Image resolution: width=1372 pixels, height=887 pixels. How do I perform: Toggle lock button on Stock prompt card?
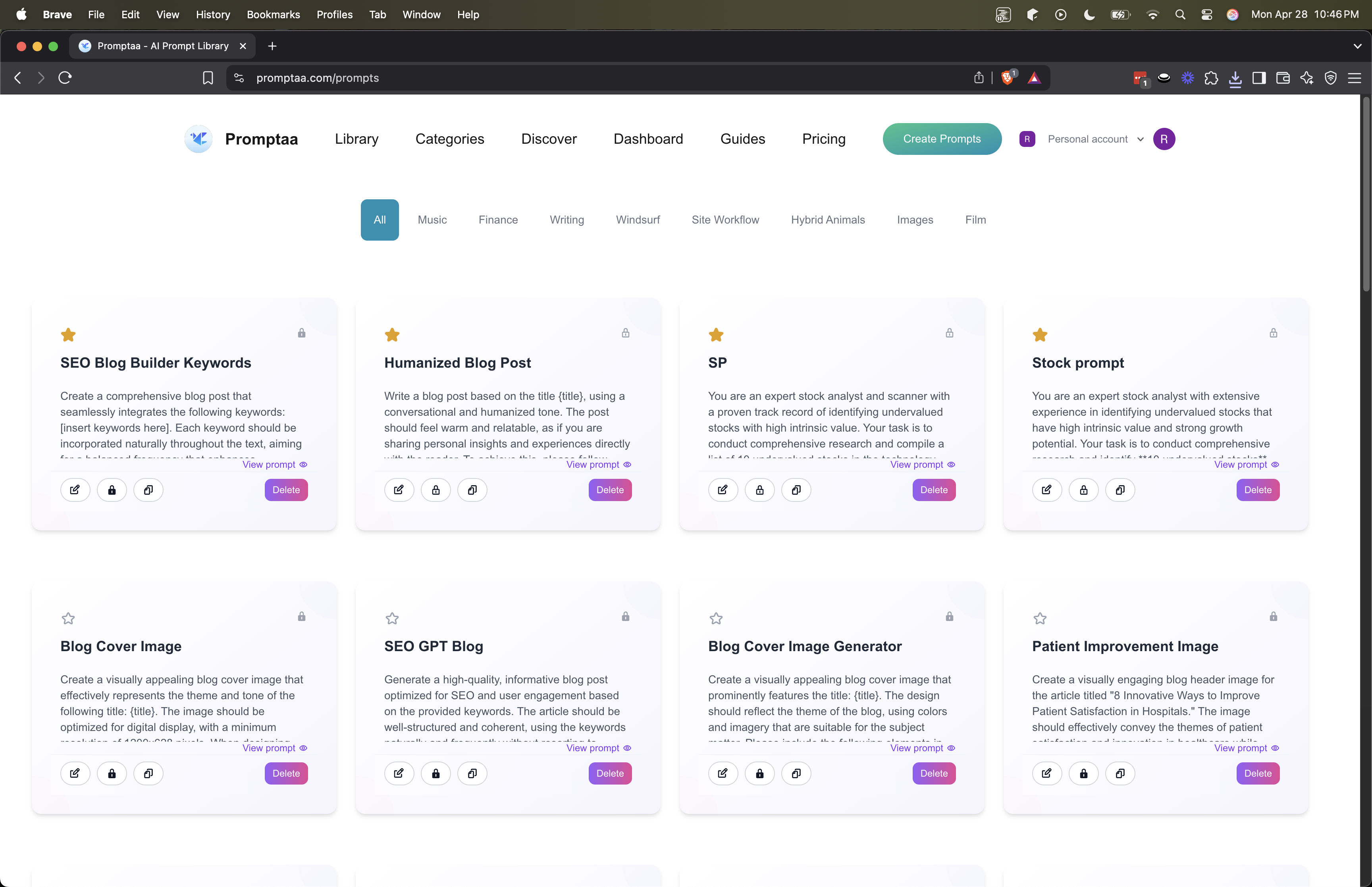coord(1083,490)
